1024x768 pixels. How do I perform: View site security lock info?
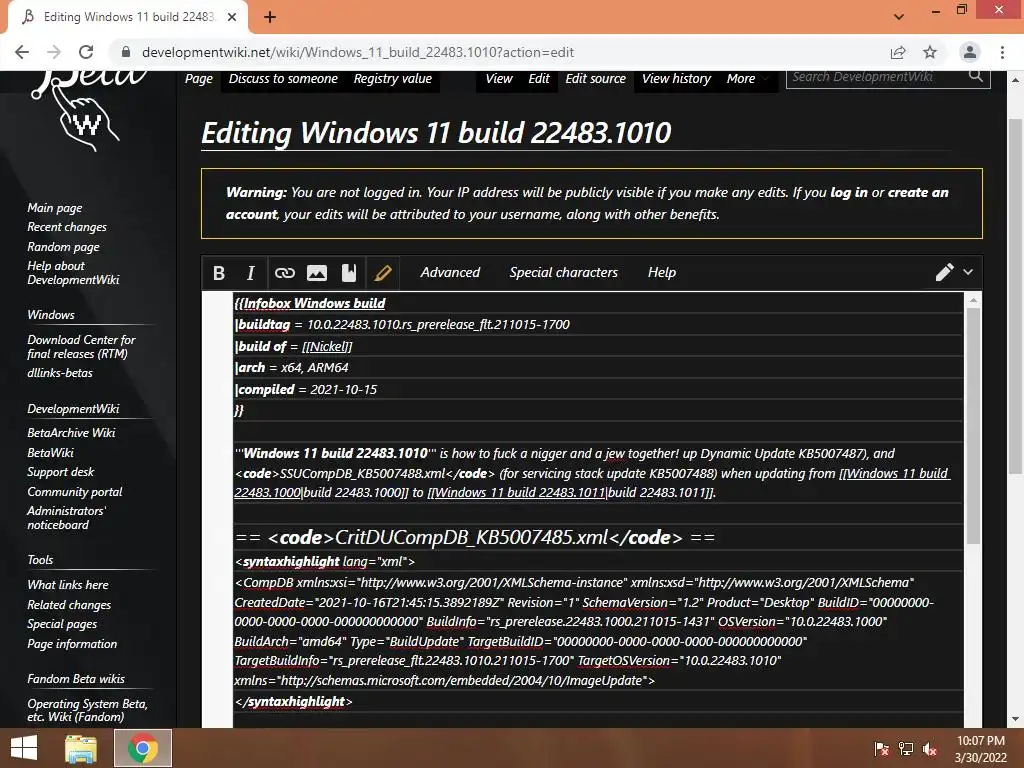click(126, 52)
